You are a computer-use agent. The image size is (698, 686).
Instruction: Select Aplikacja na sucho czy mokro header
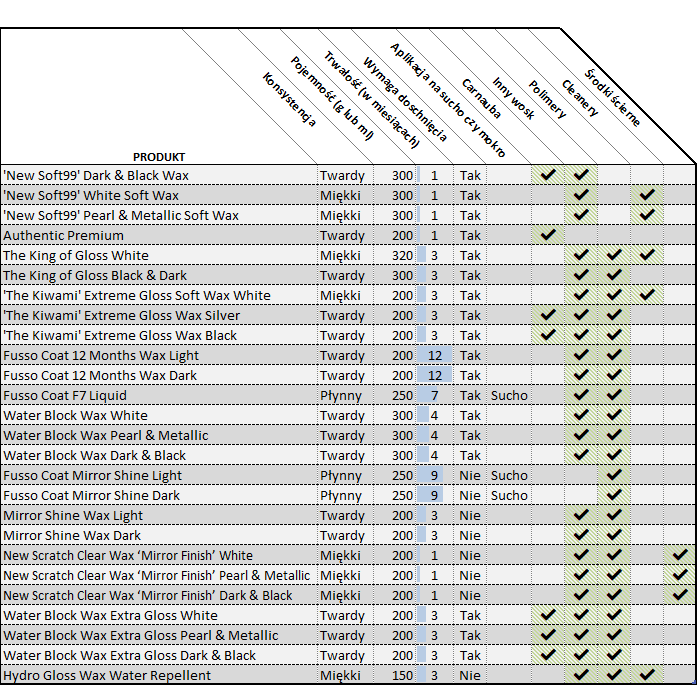pos(448,101)
